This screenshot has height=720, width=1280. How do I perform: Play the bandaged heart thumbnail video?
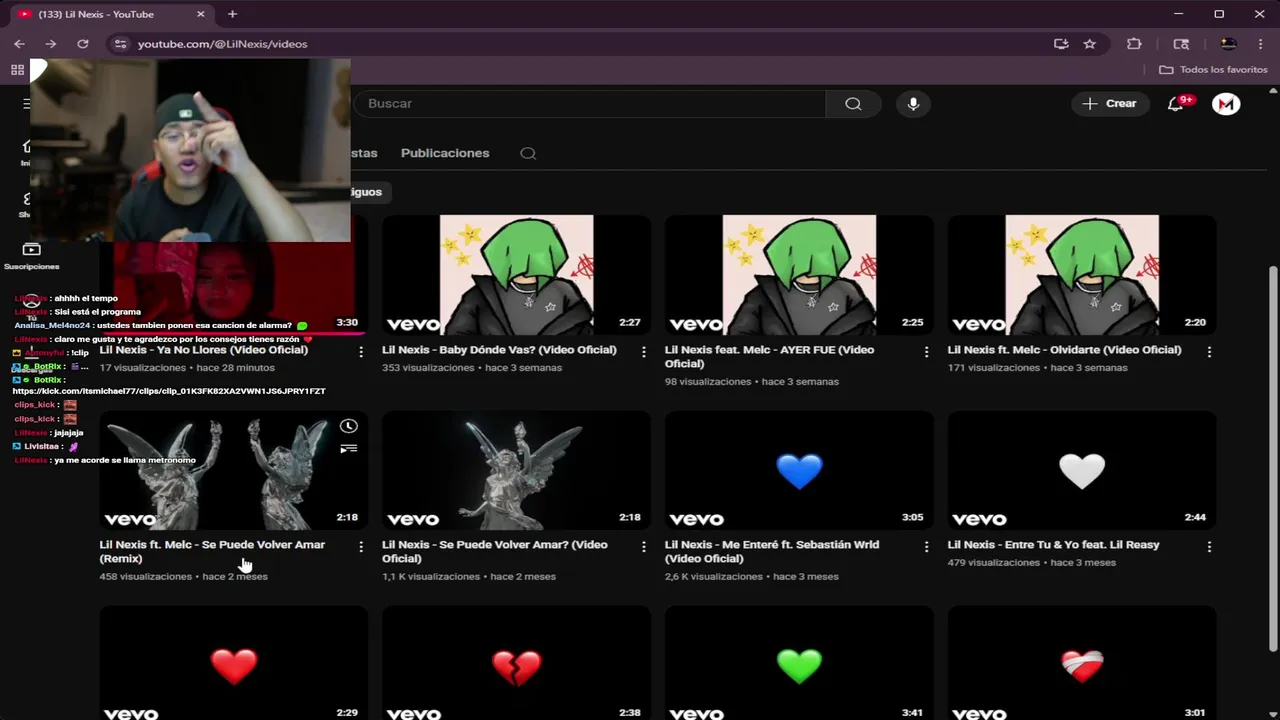point(1082,663)
